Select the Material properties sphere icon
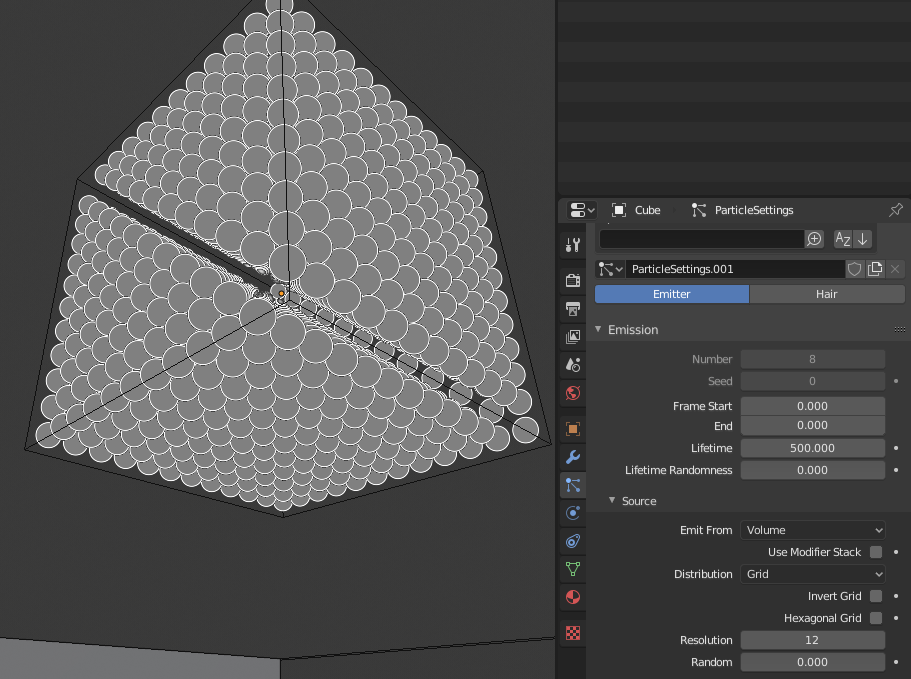911x679 pixels. point(572,596)
